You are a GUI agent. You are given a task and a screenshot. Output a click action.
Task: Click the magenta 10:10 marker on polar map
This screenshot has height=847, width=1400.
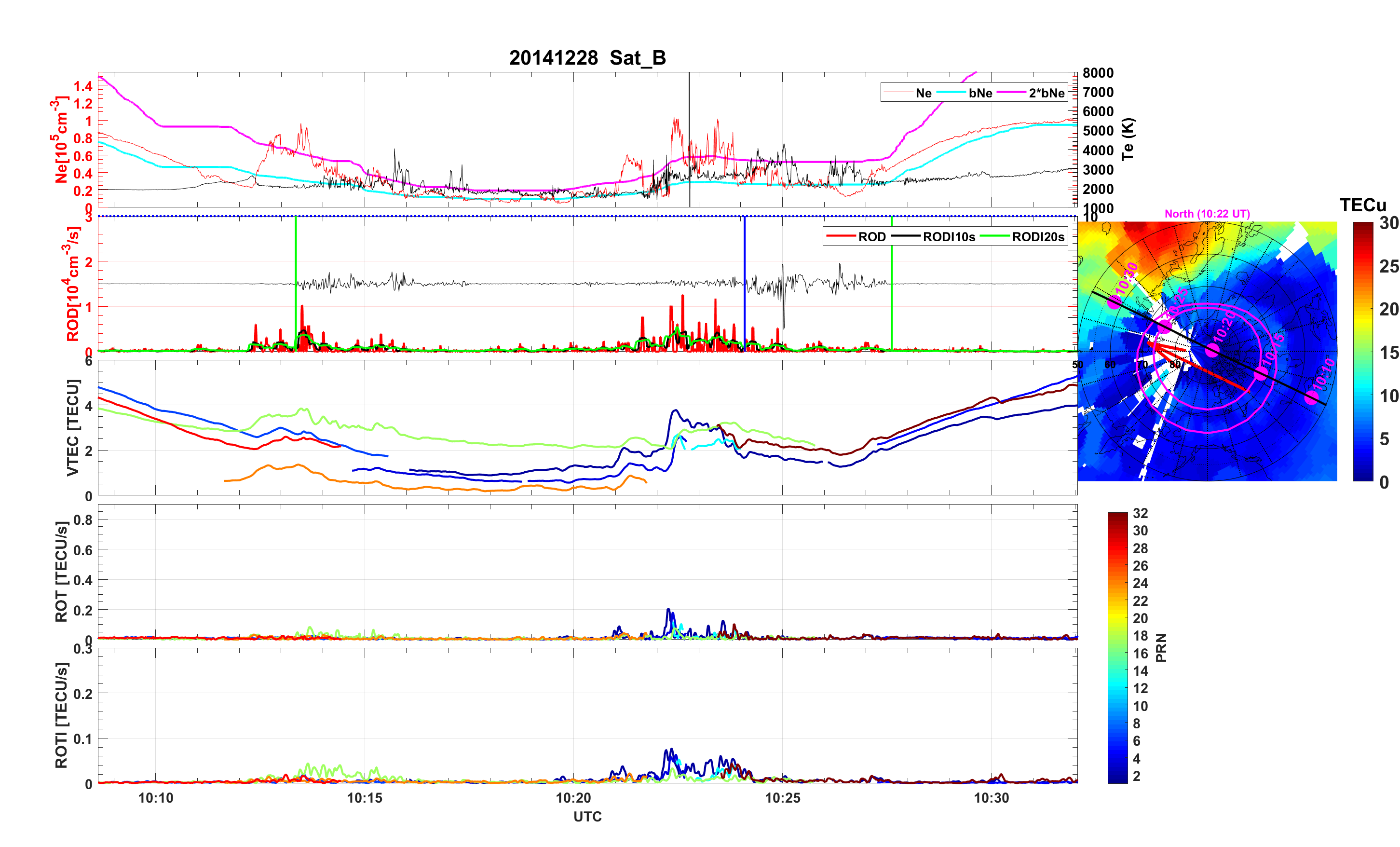[x=1311, y=397]
